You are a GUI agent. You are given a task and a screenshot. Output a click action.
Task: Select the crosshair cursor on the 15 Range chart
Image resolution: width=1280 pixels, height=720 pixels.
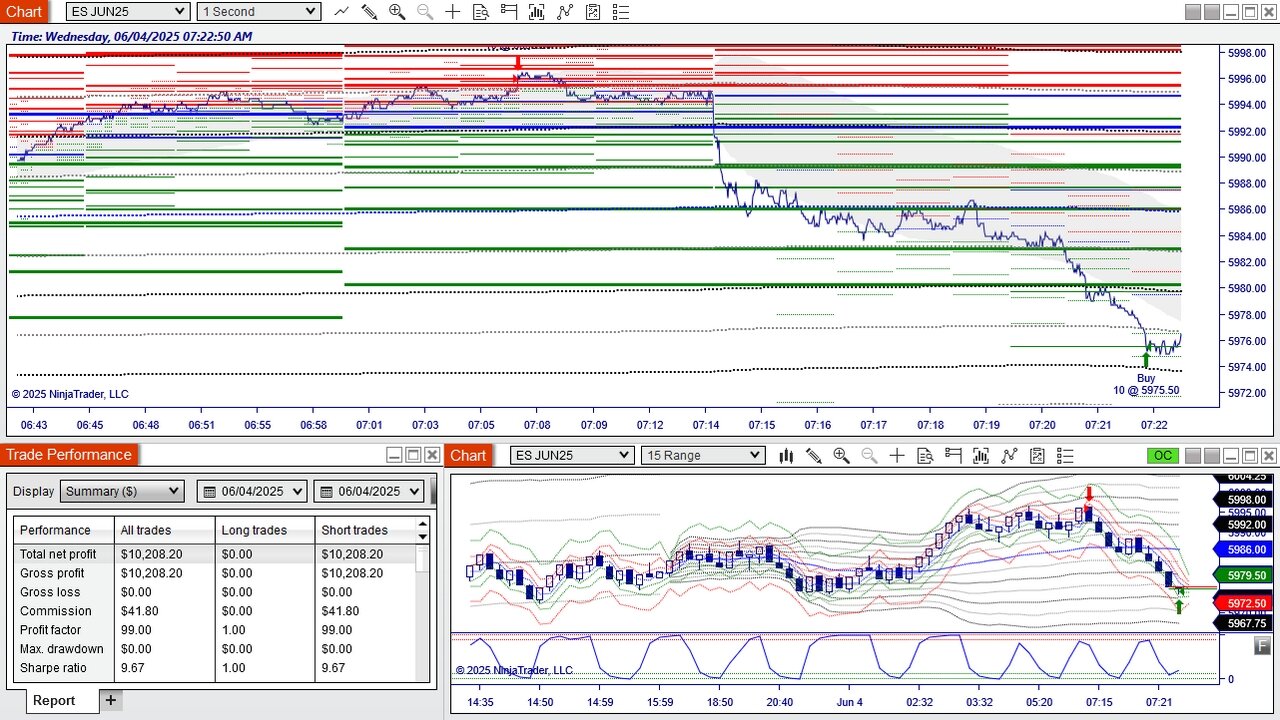pos(897,456)
